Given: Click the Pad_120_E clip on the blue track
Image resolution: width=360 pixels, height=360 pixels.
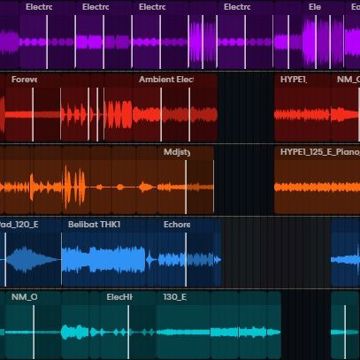Looking at the screenshot, I should 31,253.
